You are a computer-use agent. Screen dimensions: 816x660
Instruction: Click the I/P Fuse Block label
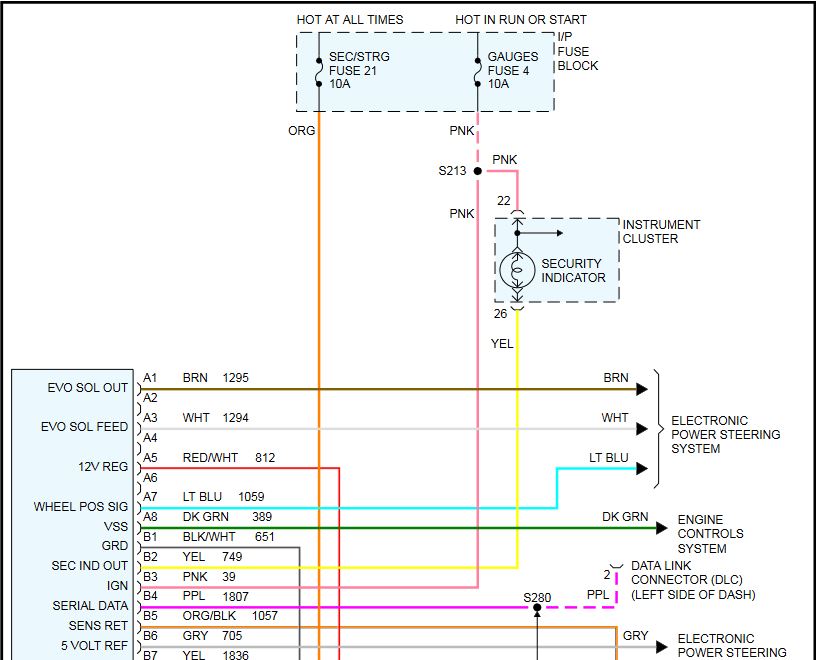577,51
